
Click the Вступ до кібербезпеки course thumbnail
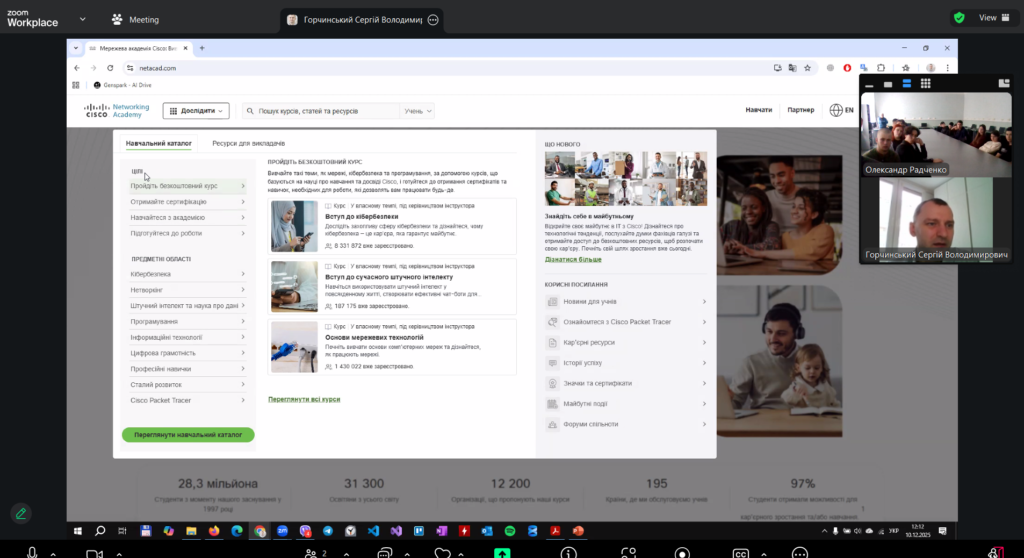(294, 226)
